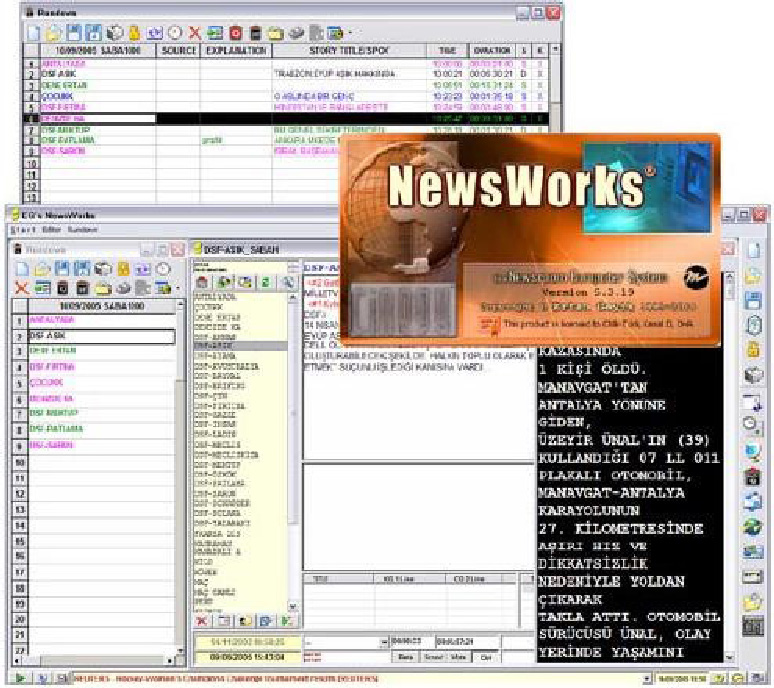This screenshot has height=688, width=774.
Task: Save rundown with first floppy icon, top window
Action: click(74, 33)
